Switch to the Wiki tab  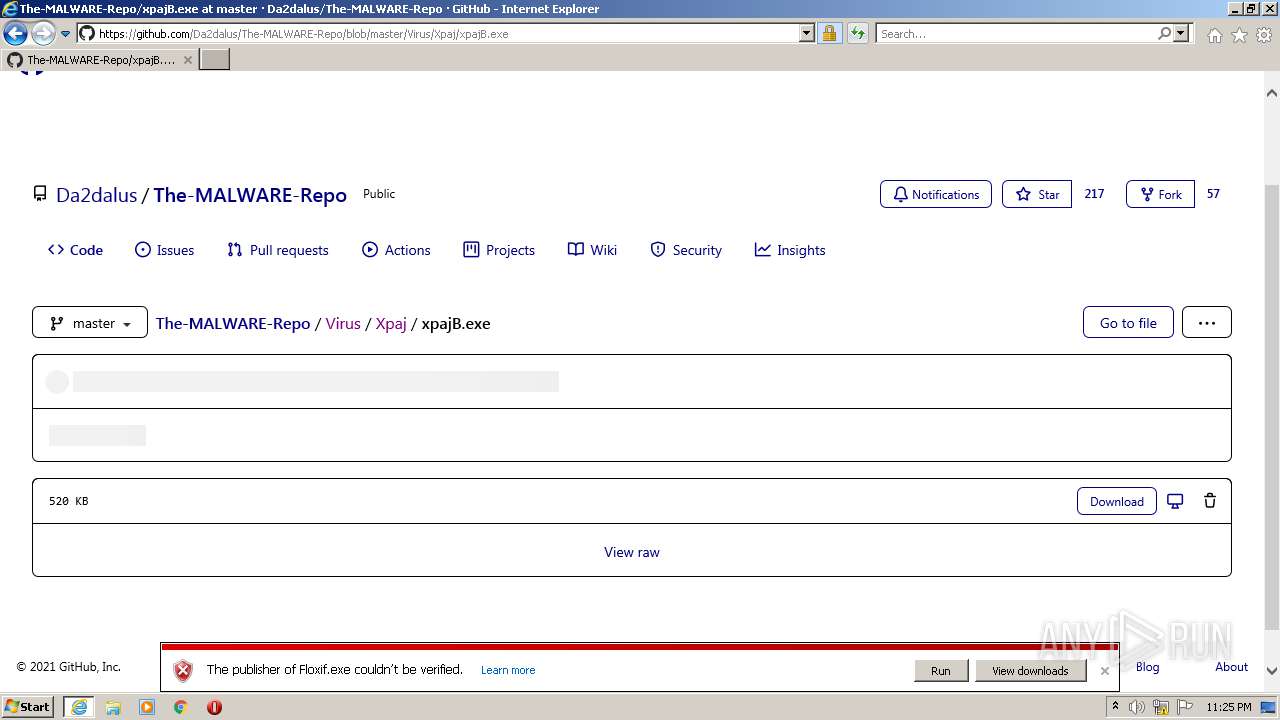coord(592,250)
